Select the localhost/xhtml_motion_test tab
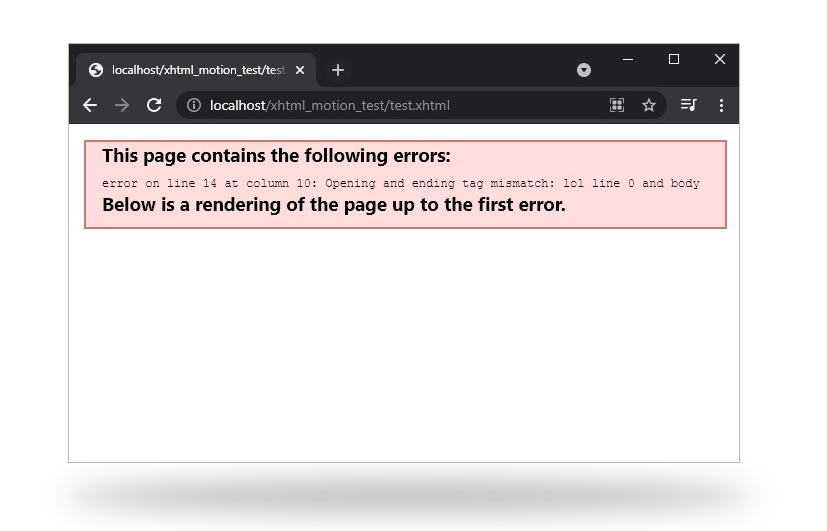Image resolution: width=827 pixels, height=531 pixels. click(x=196, y=70)
